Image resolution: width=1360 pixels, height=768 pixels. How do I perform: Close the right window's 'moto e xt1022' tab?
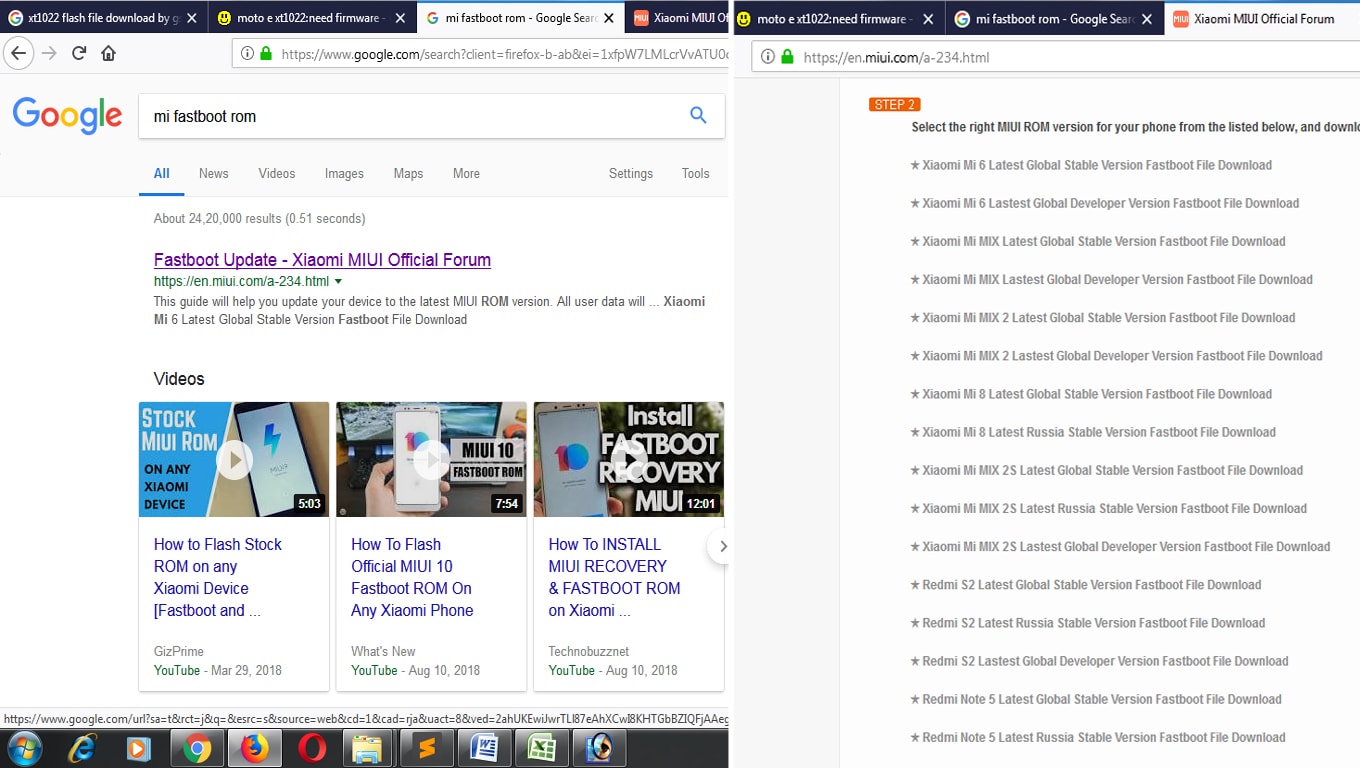929,19
